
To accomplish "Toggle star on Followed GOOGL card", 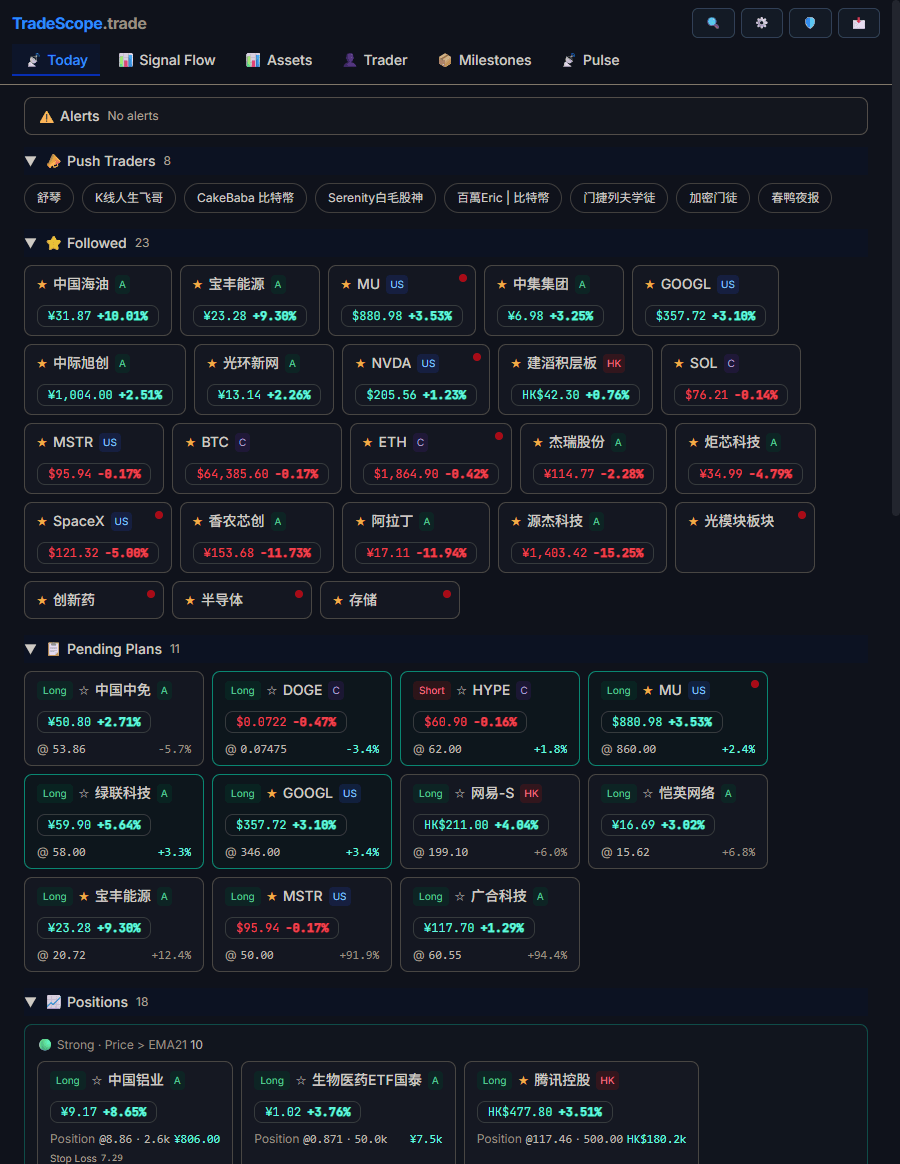I will tap(650, 284).
